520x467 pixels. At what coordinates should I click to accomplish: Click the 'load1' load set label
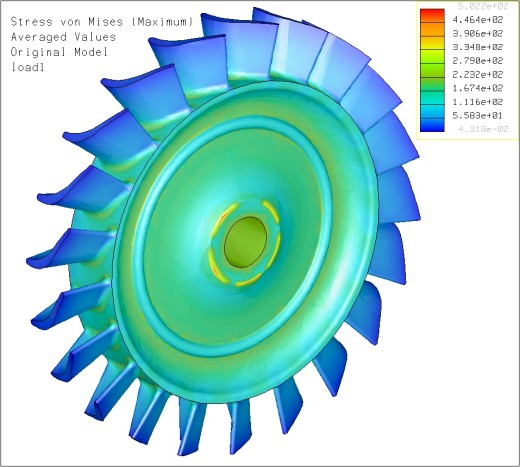[27, 67]
